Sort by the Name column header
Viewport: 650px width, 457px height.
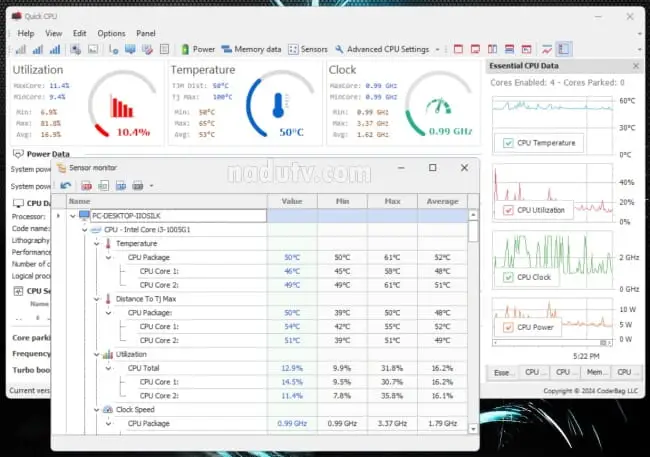[x=167, y=201]
